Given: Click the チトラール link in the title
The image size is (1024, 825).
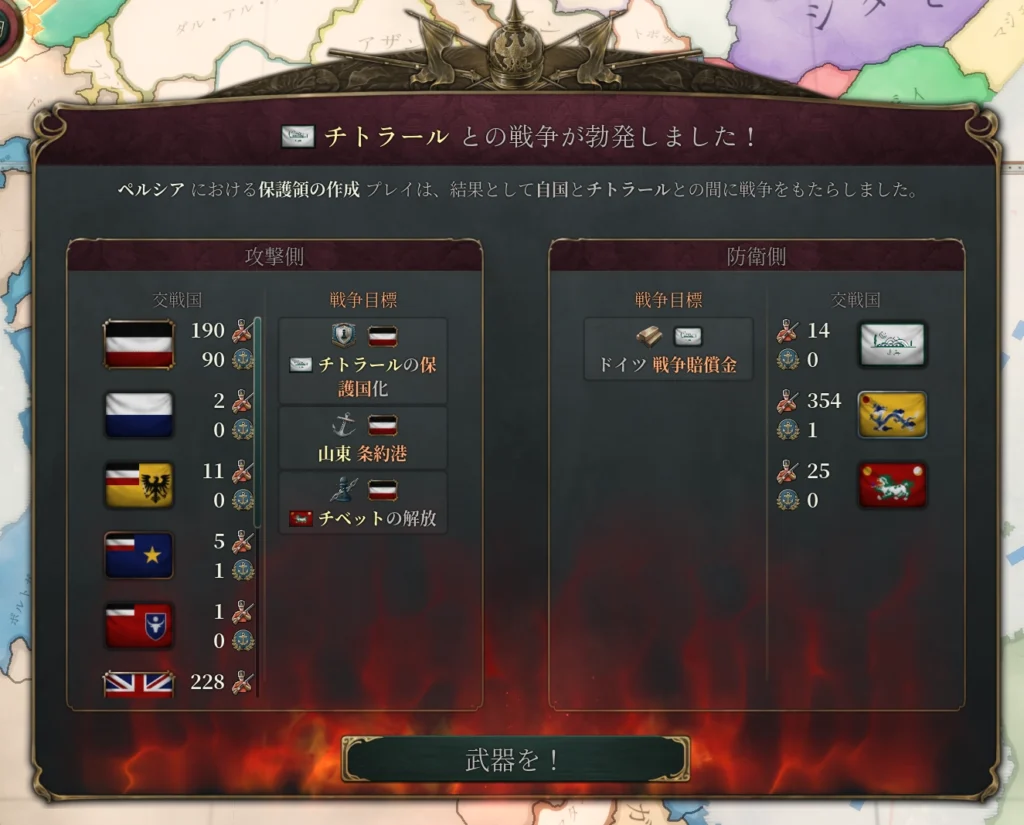Looking at the screenshot, I should 386,137.
